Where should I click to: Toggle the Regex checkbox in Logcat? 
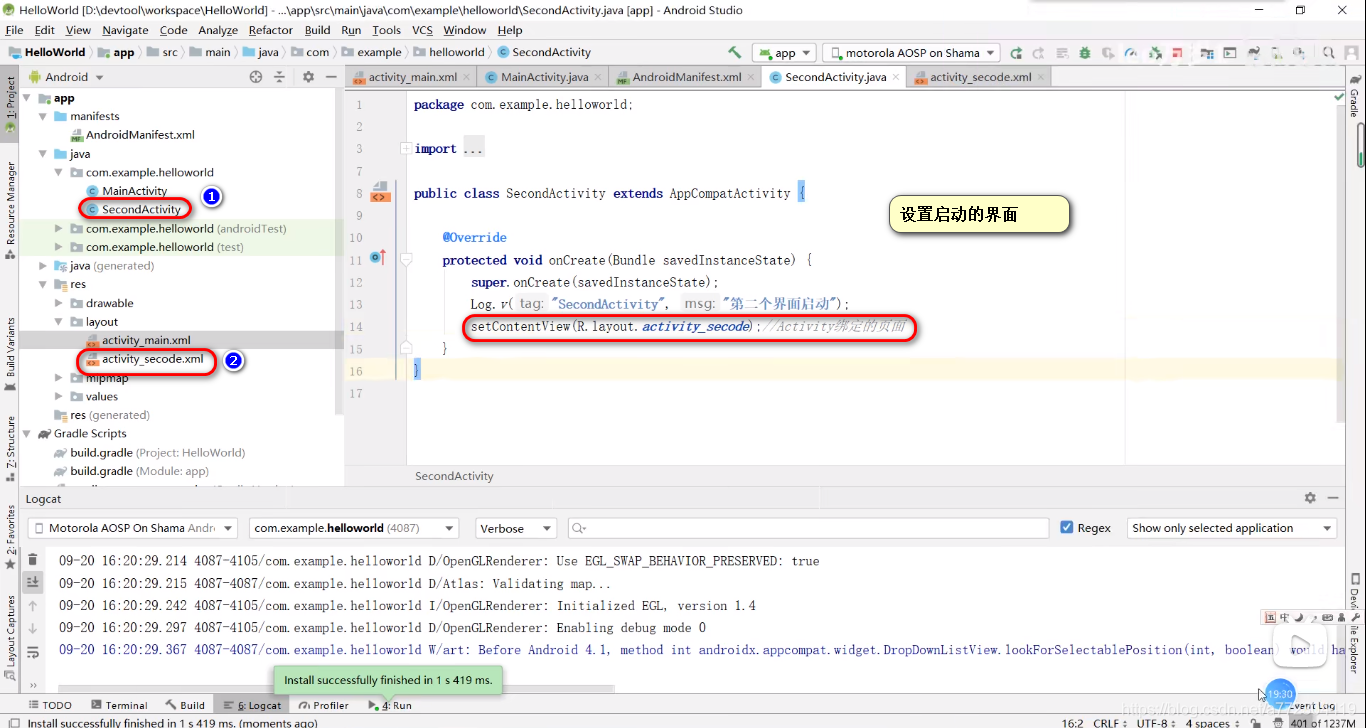1067,528
